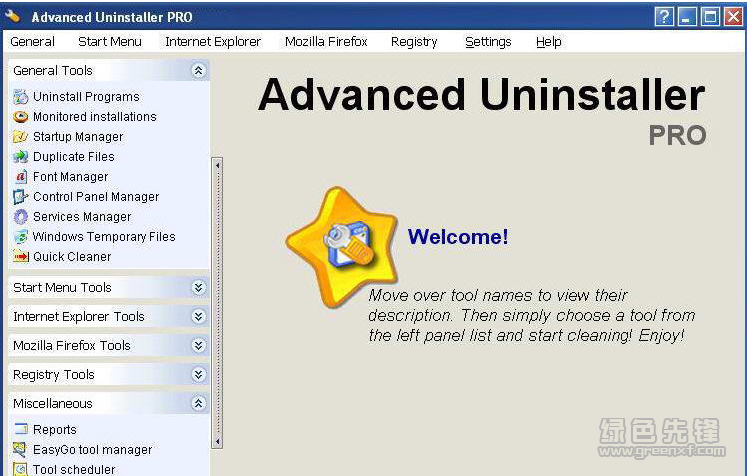Collapse the Miscellaneous section
Image resolution: width=747 pixels, height=476 pixels.
198,404
